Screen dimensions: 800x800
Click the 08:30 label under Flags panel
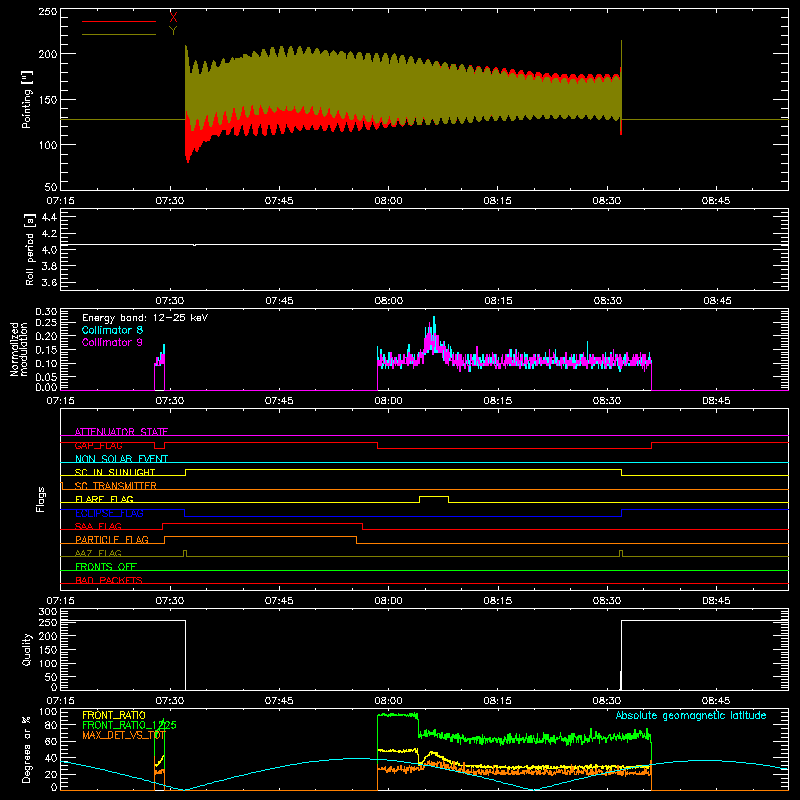pyautogui.click(x=607, y=601)
